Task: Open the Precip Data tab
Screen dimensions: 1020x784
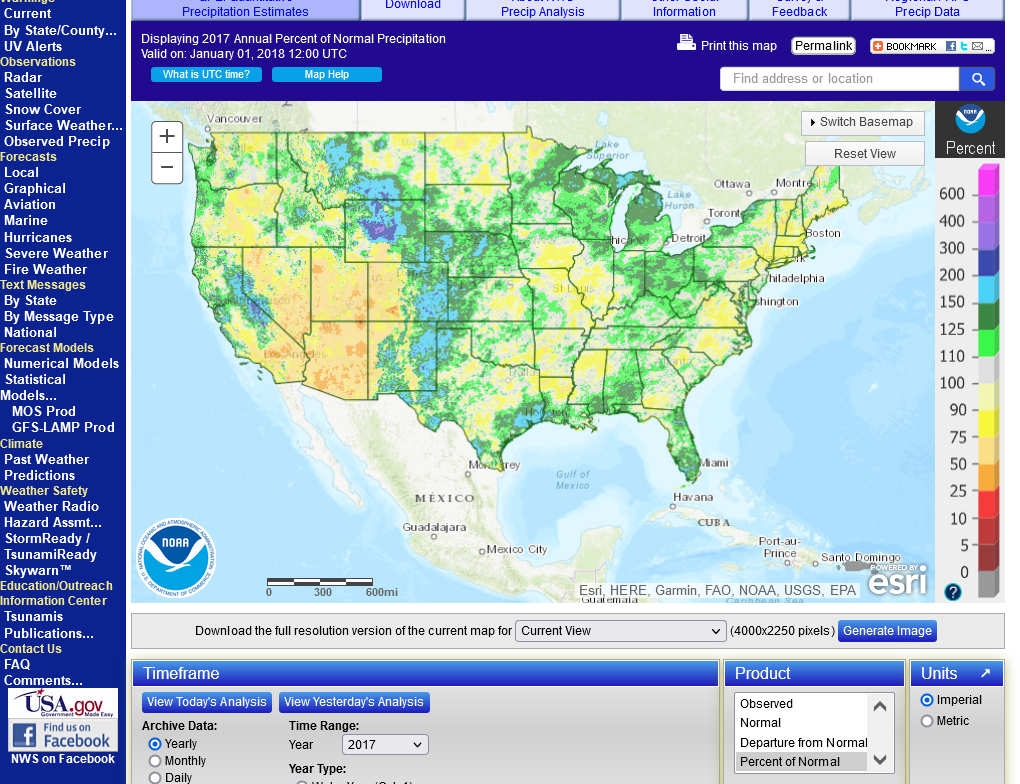Action: click(x=927, y=8)
